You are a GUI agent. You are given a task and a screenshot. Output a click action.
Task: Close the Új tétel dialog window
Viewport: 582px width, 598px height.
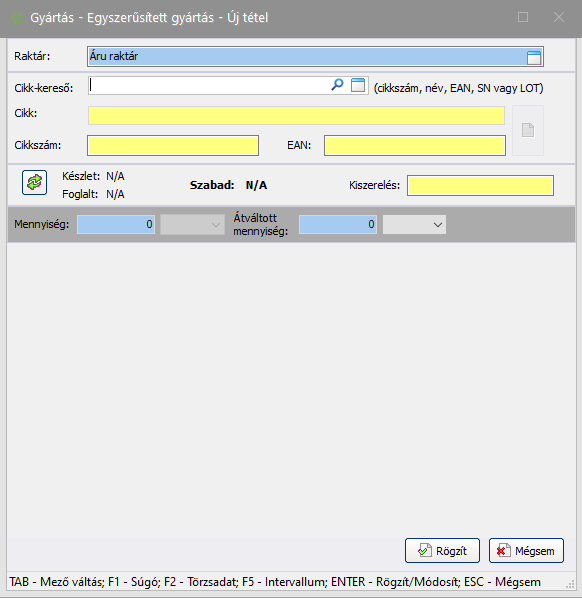[x=559, y=17]
